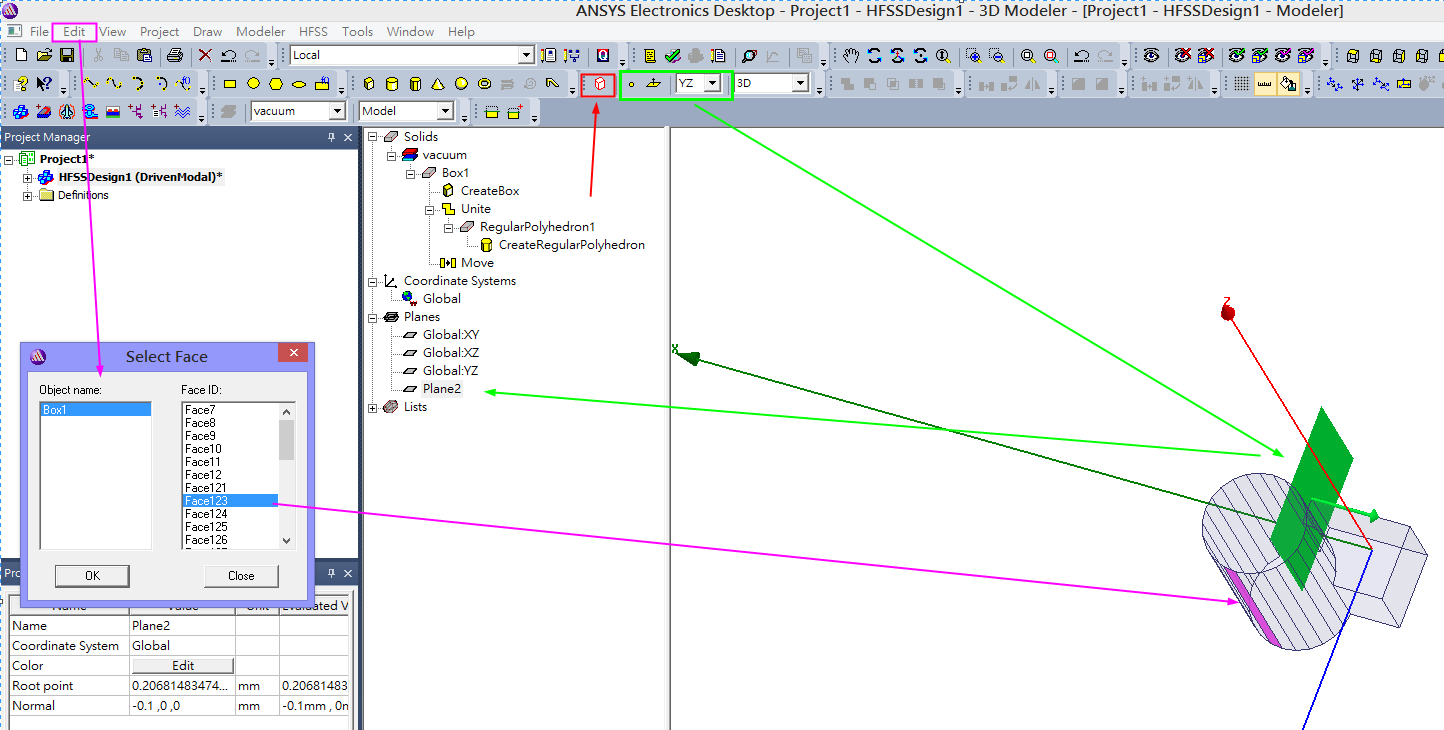This screenshot has width=1444, height=730.
Task: Click OK in Select Face dialog
Action: [x=92, y=576]
